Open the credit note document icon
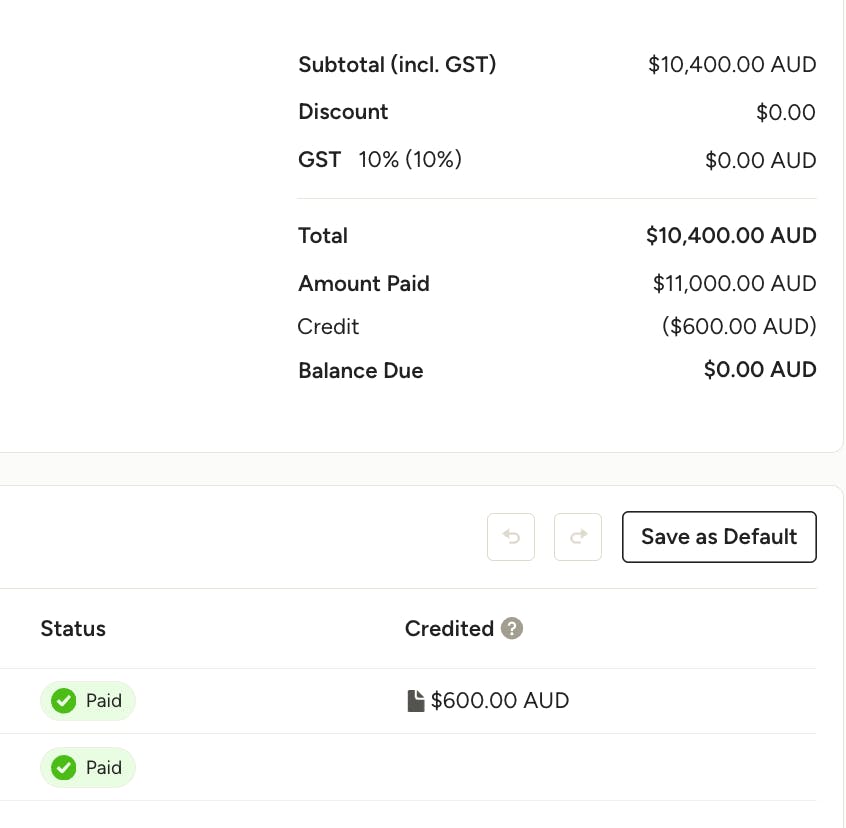 pyautogui.click(x=415, y=701)
